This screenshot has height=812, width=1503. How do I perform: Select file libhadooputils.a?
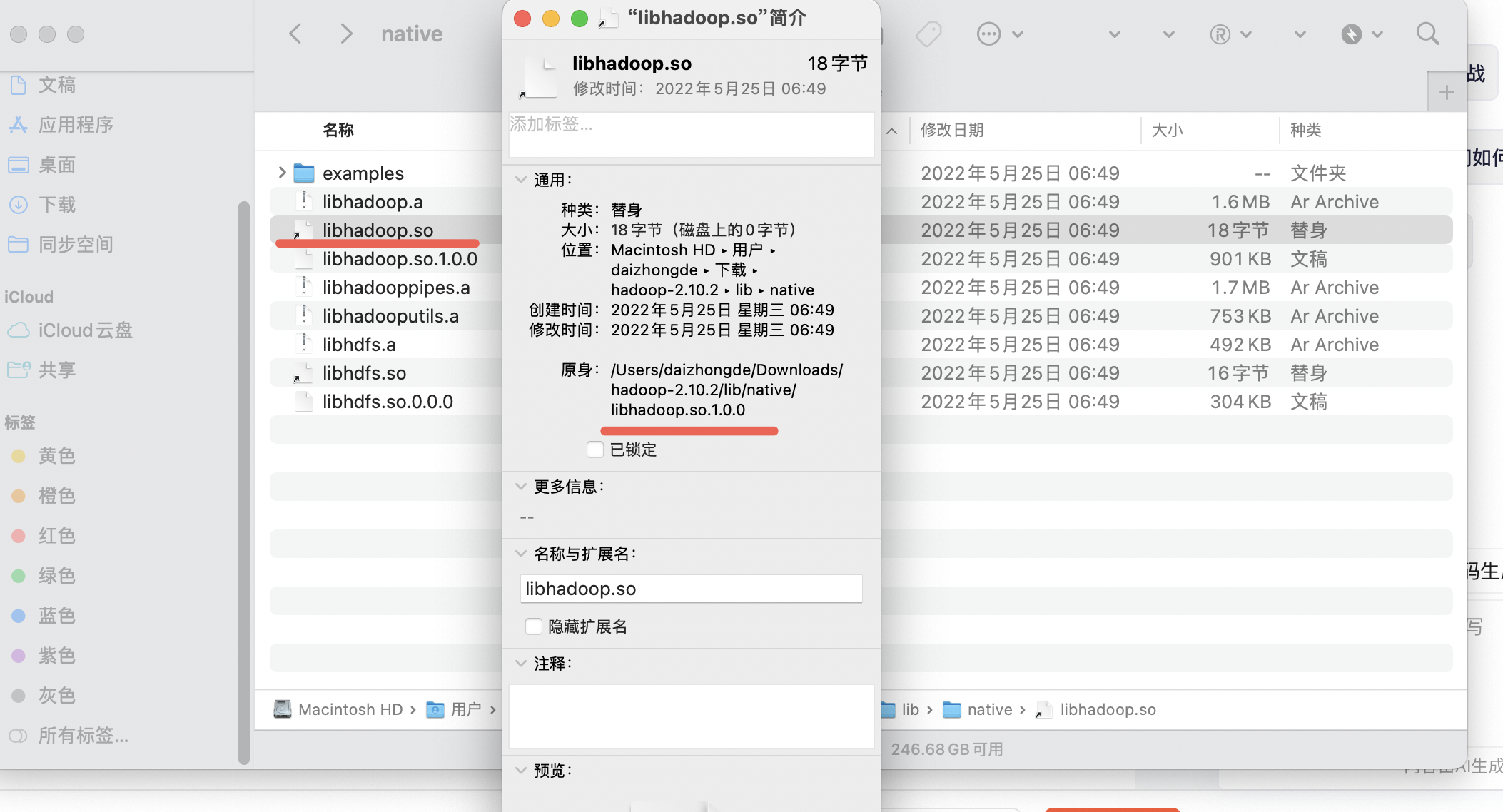(390, 316)
